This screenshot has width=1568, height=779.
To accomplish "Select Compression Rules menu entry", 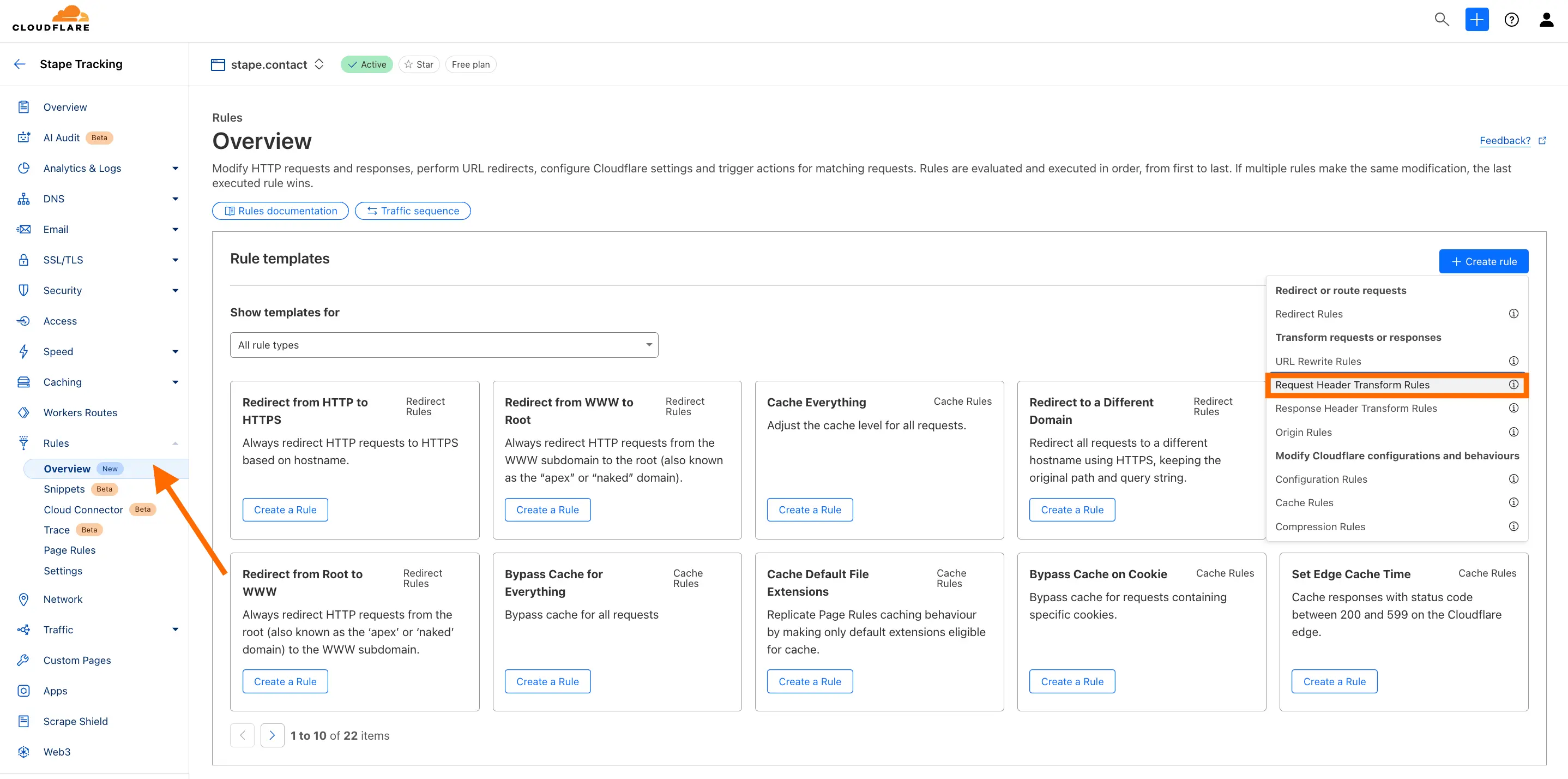I will click(x=1319, y=526).
